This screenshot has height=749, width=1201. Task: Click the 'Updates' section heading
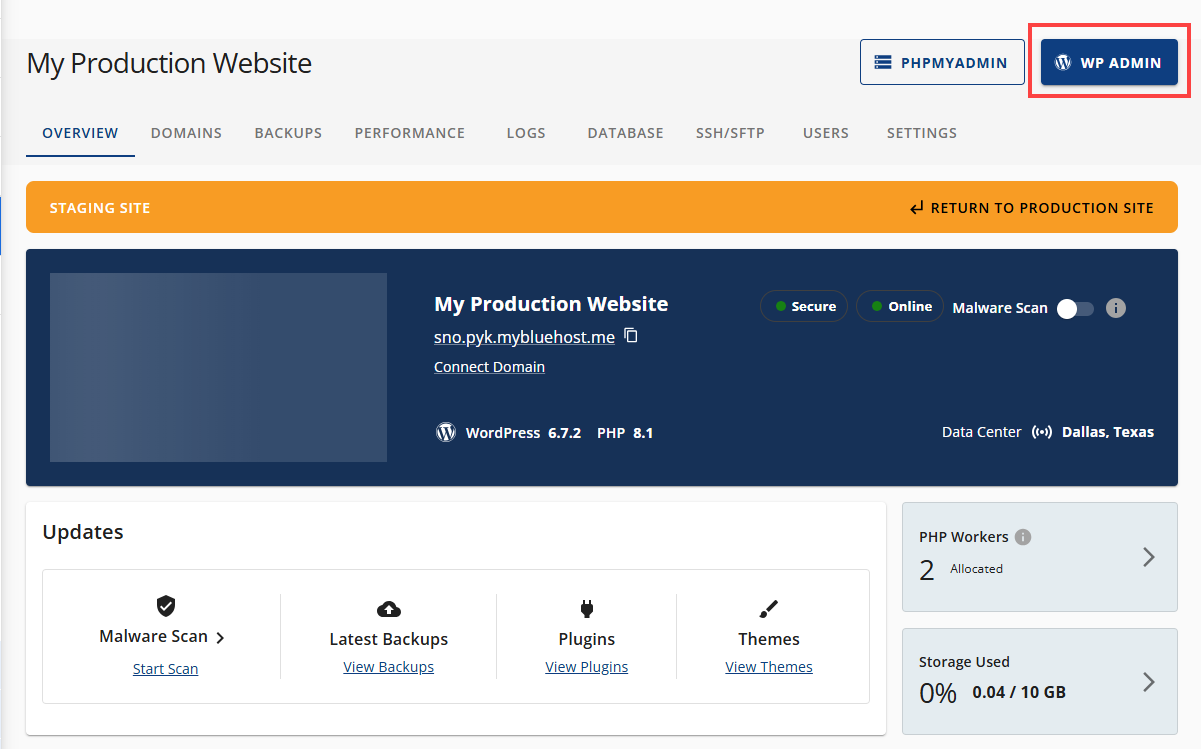(83, 532)
